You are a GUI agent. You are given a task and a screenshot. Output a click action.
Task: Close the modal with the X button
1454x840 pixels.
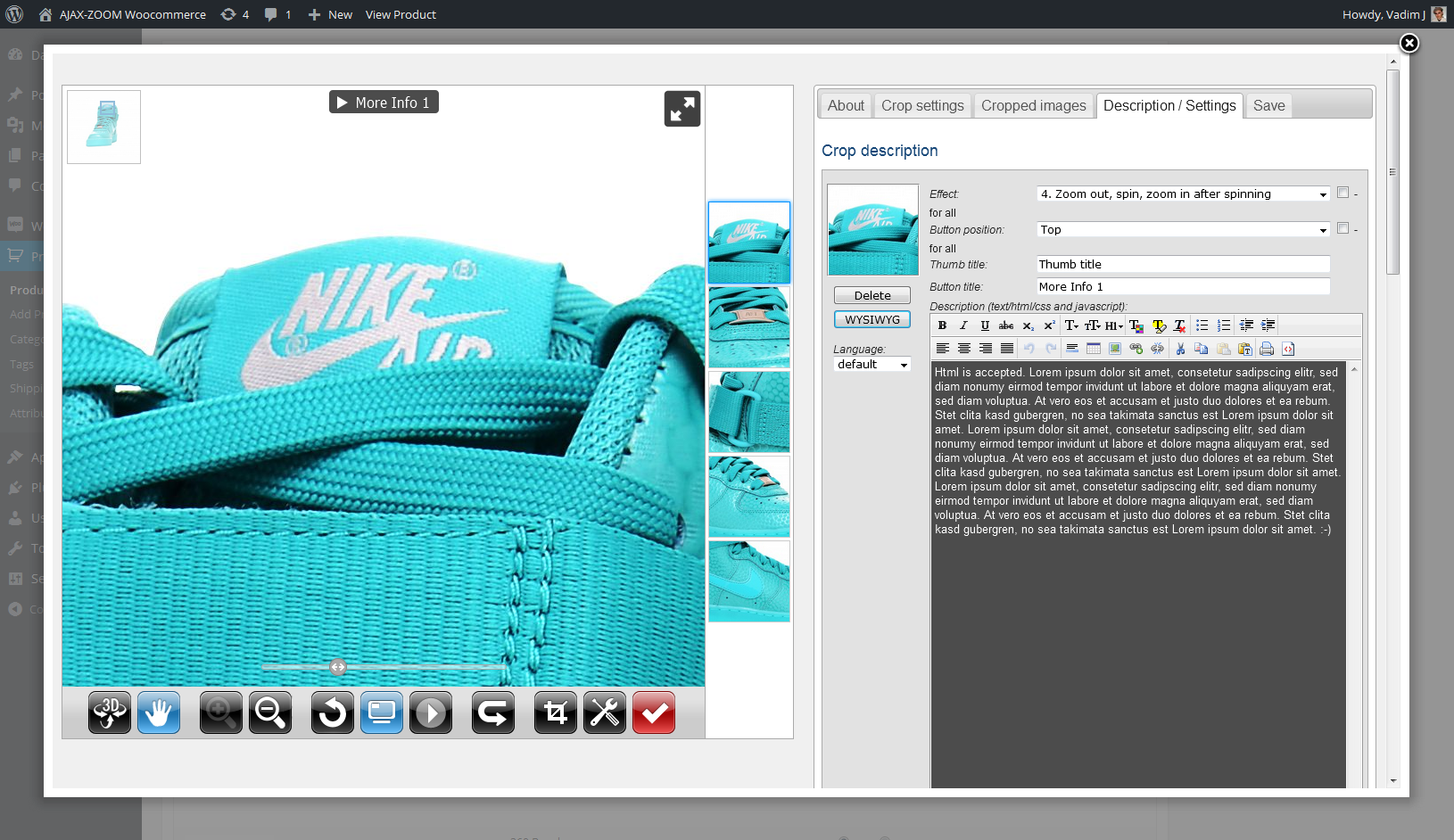pyautogui.click(x=1409, y=43)
